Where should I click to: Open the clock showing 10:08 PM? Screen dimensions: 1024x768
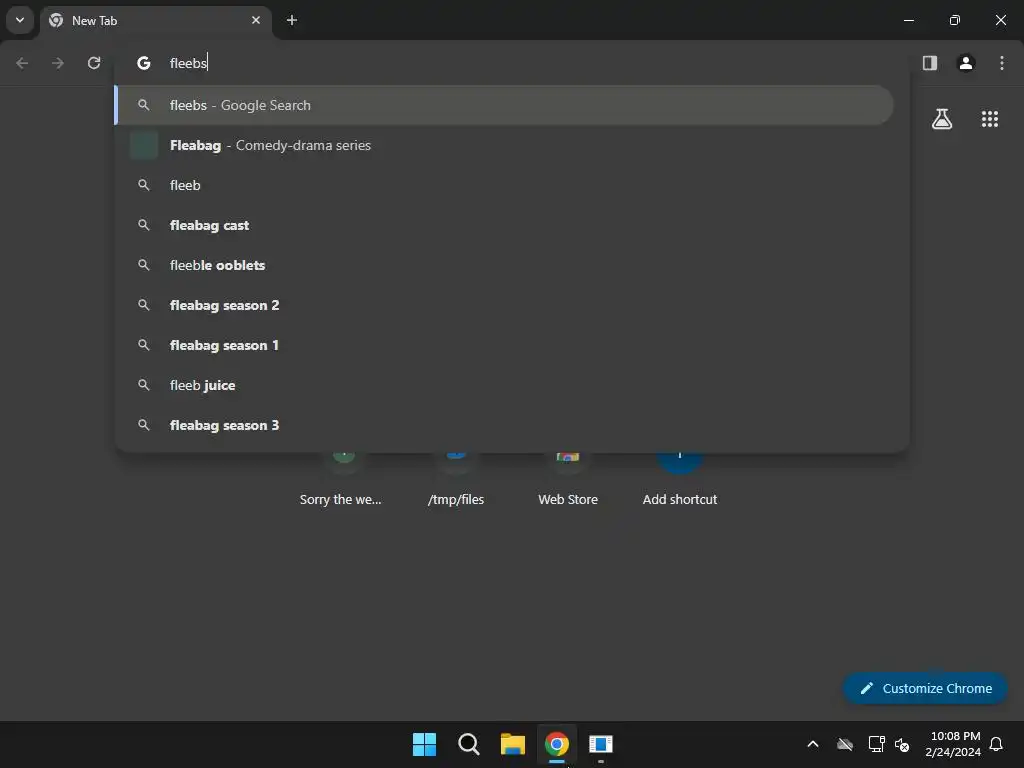coord(953,744)
